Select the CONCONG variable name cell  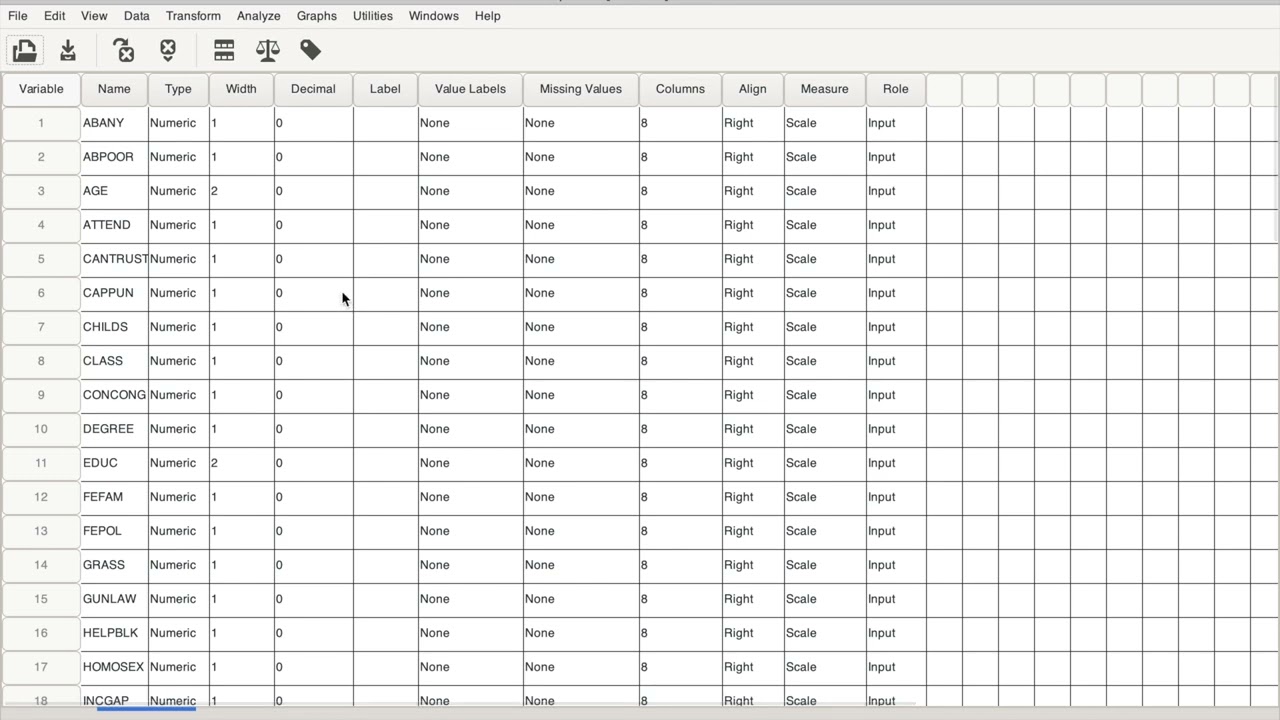tap(114, 395)
